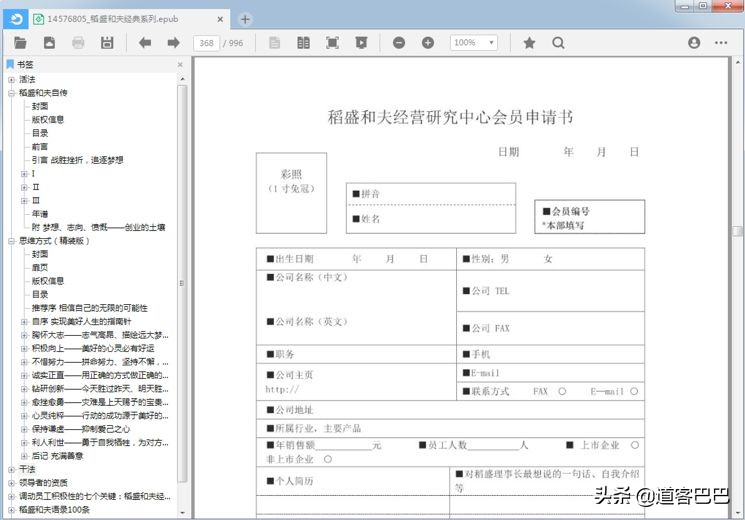Click the bookmark sidebar scrollbar thumb
Image resolution: width=745 pixels, height=520 pixels.
point(182,283)
